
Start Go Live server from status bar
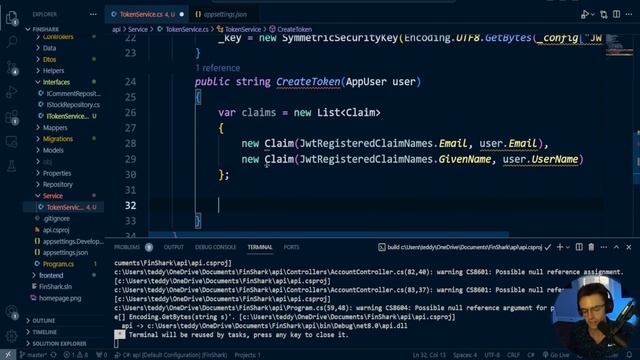point(556,355)
